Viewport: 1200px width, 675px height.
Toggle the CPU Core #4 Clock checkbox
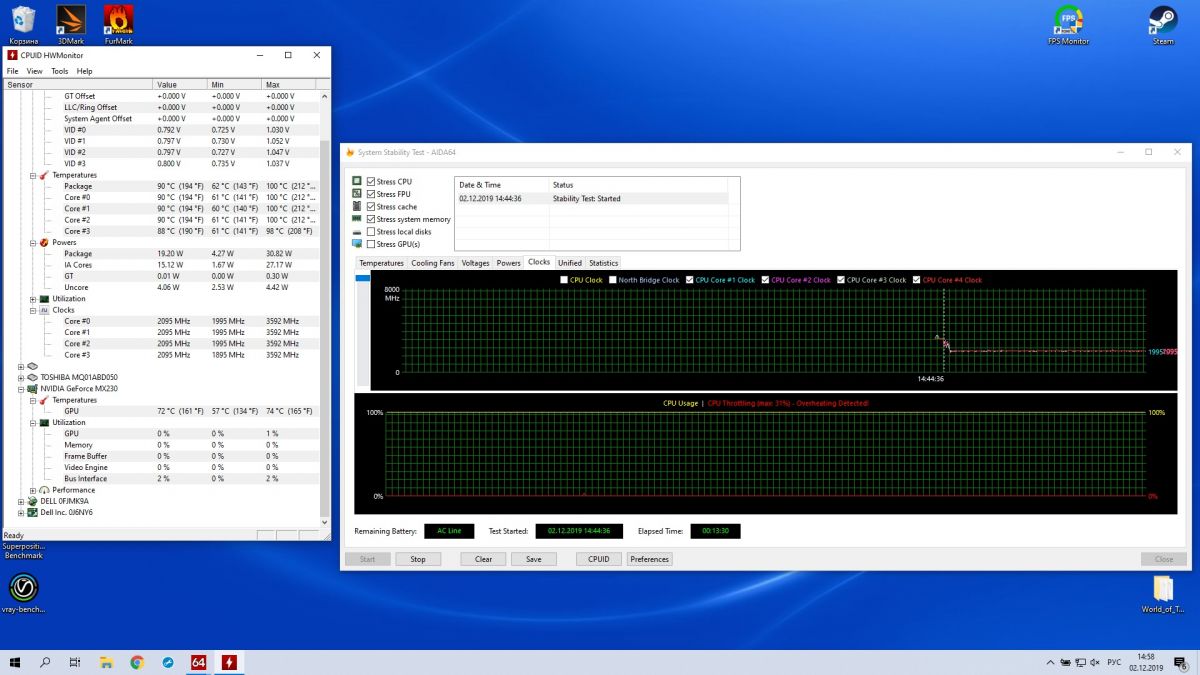click(x=917, y=280)
